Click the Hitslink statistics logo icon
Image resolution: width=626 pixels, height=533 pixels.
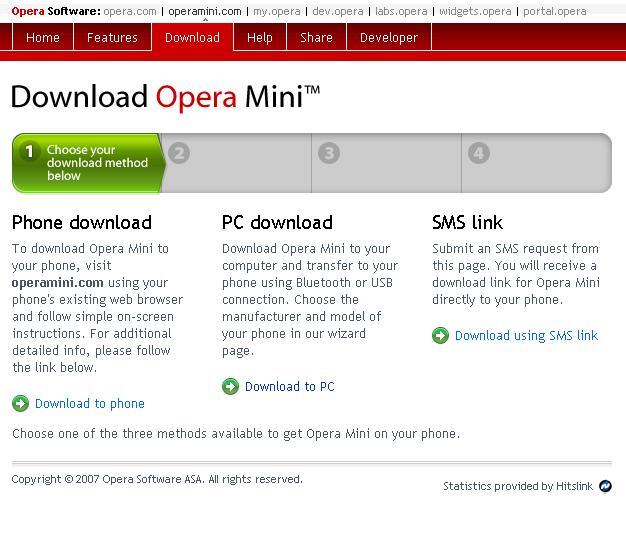coord(605,486)
